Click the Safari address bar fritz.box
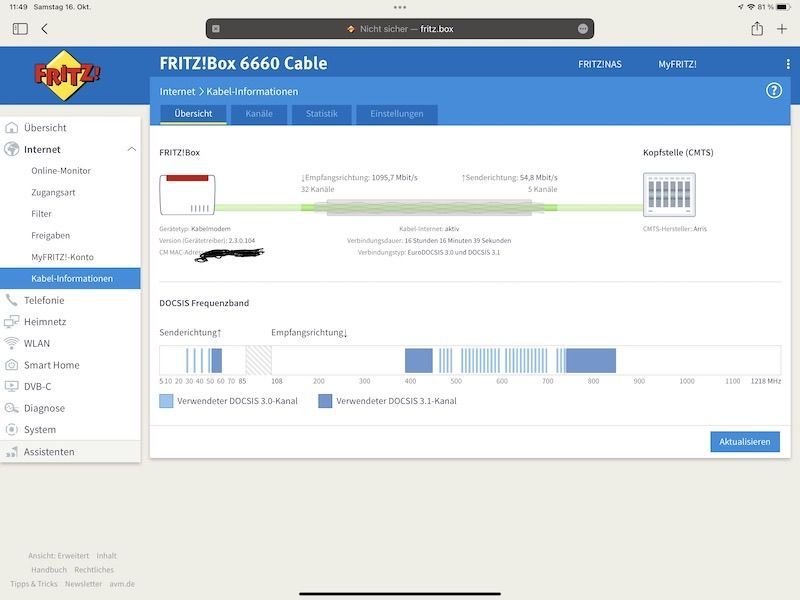This screenshot has height=600, width=800. point(399,29)
